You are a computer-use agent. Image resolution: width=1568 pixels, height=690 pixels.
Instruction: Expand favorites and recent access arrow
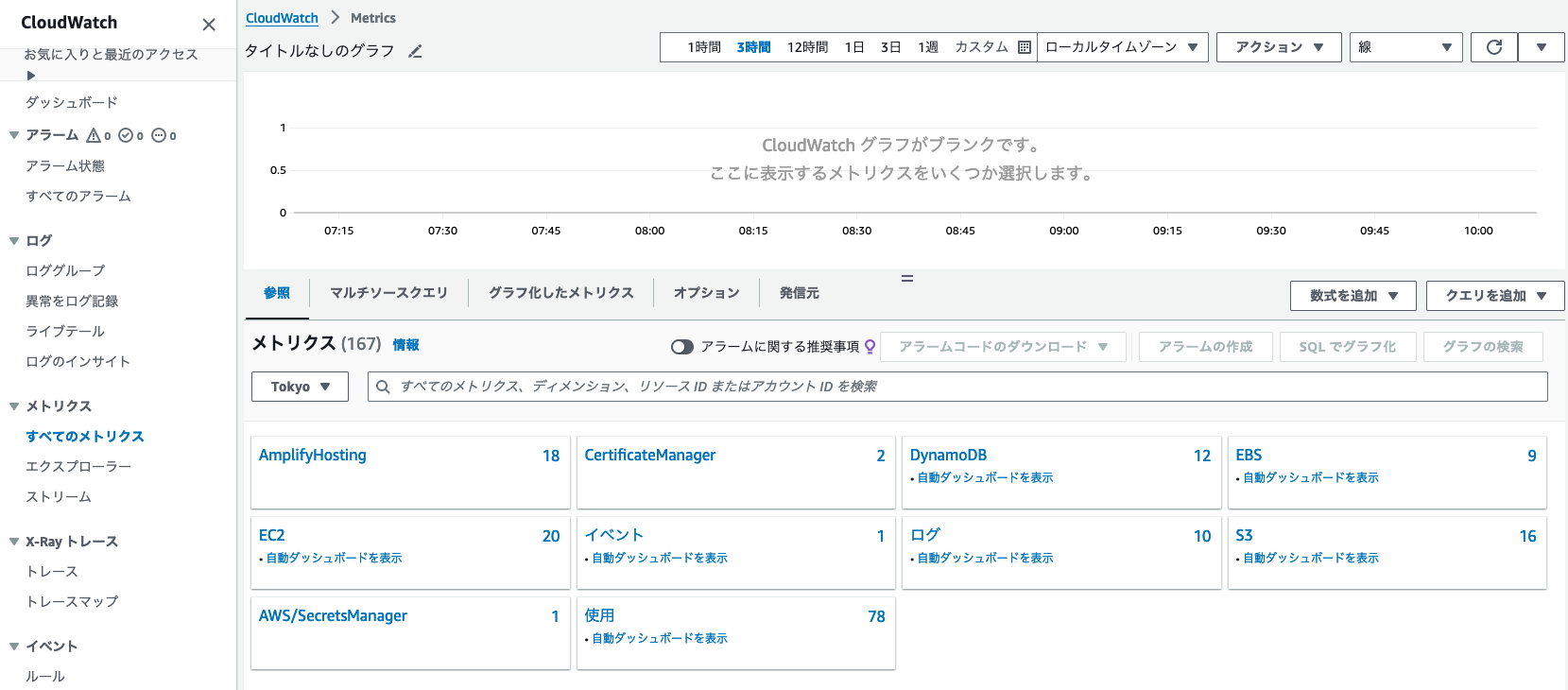click(31, 76)
